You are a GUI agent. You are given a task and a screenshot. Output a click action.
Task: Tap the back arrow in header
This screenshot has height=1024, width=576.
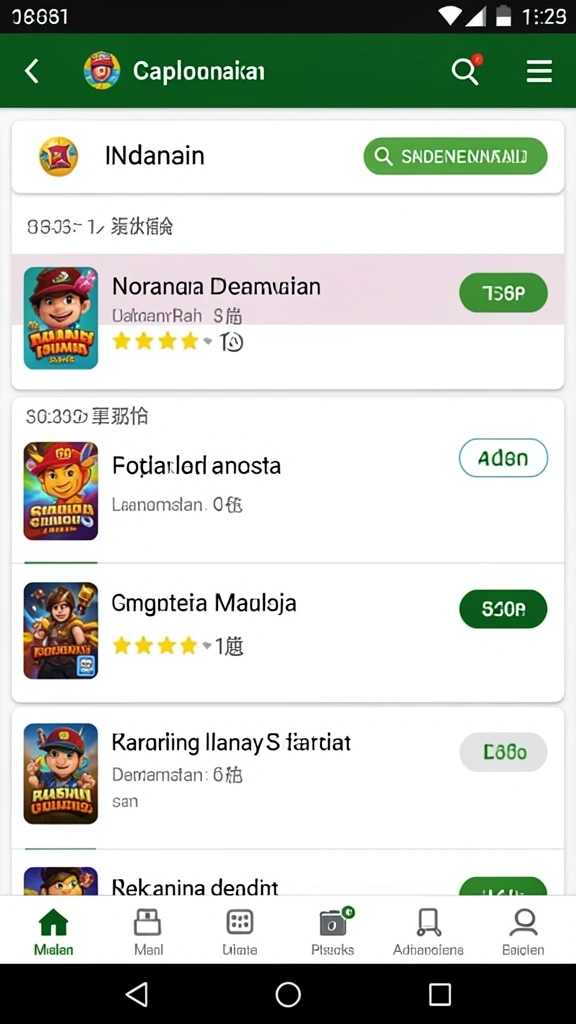[x=31, y=71]
